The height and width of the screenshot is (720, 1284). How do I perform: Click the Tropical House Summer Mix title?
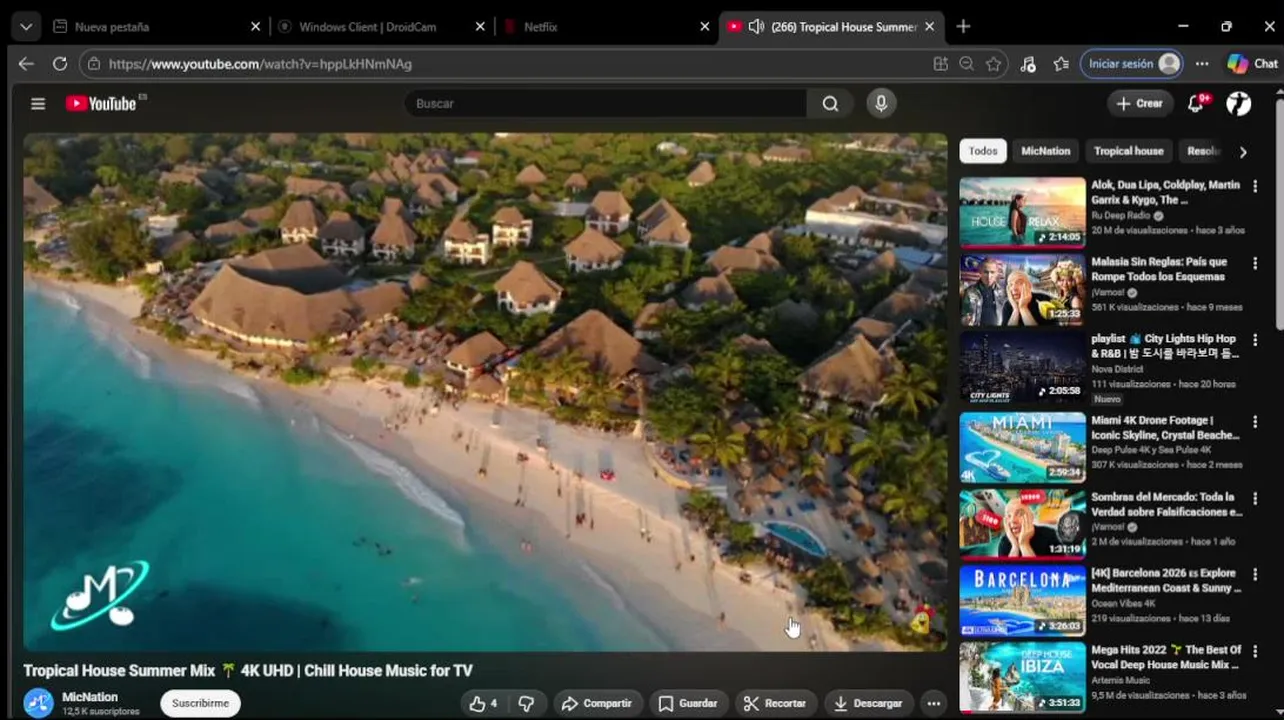pyautogui.click(x=248, y=671)
